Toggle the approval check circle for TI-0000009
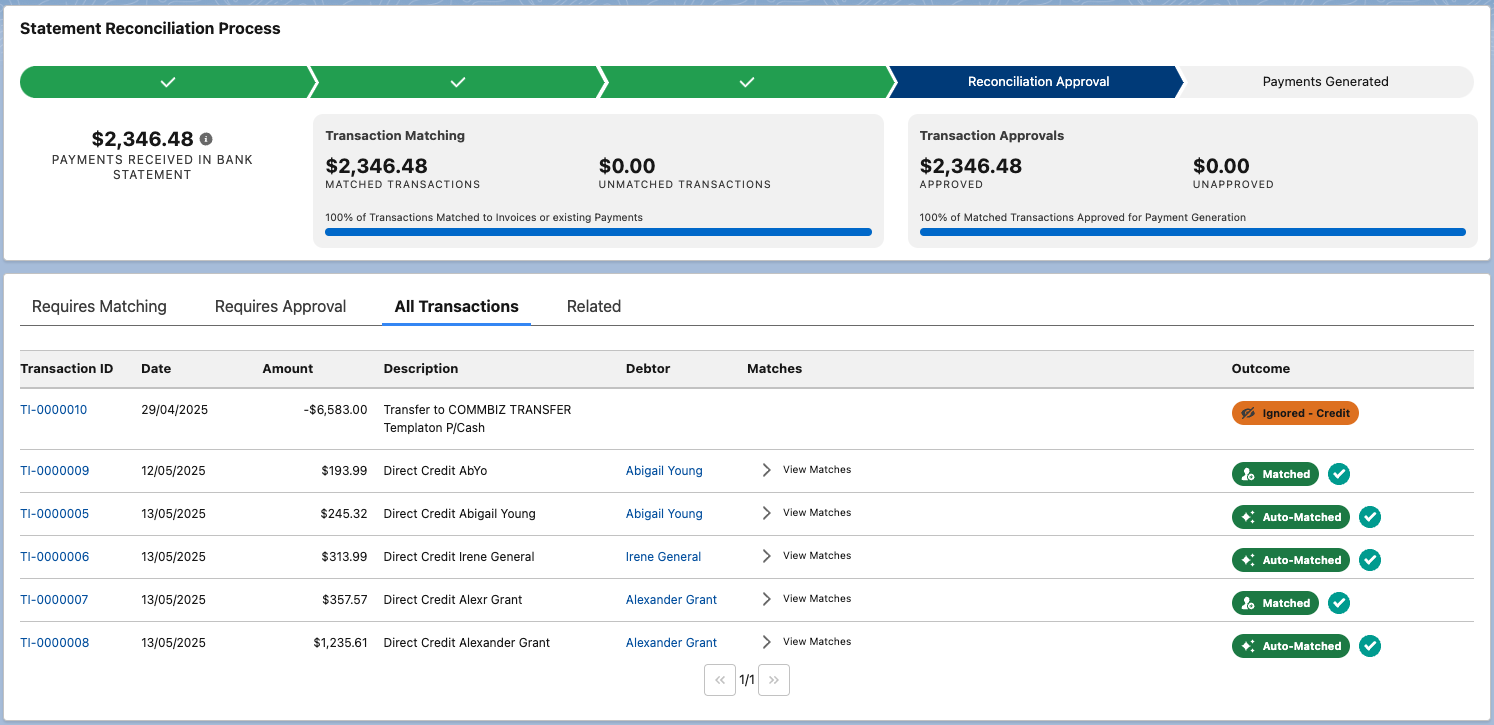The width and height of the screenshot is (1494, 725). [1339, 474]
